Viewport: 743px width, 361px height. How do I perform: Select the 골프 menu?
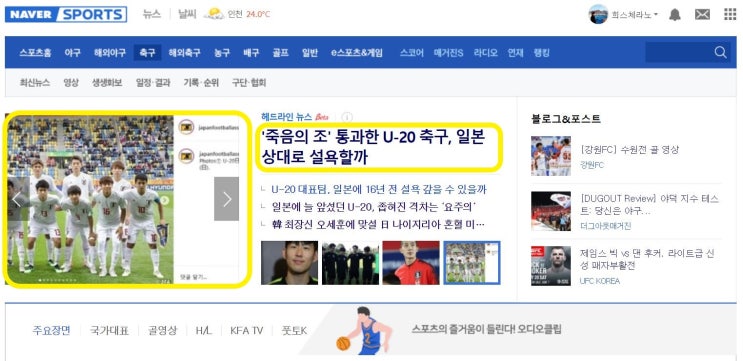tap(281, 53)
